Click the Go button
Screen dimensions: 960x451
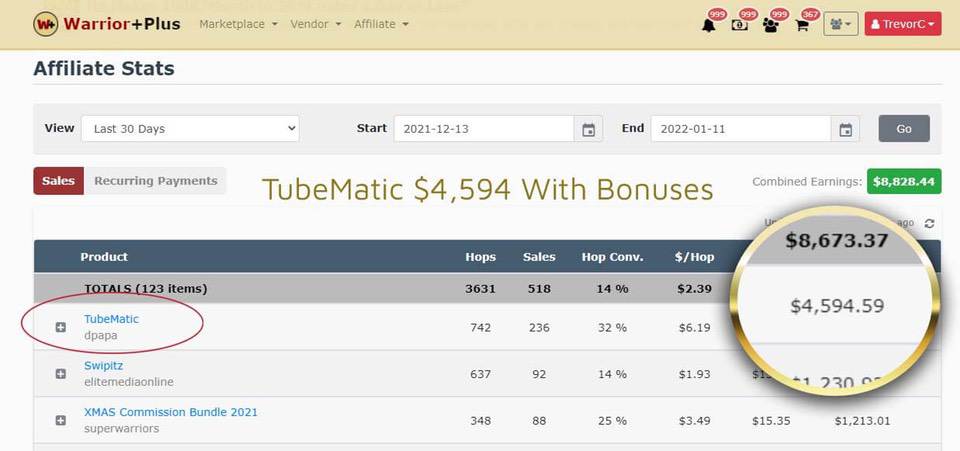904,129
